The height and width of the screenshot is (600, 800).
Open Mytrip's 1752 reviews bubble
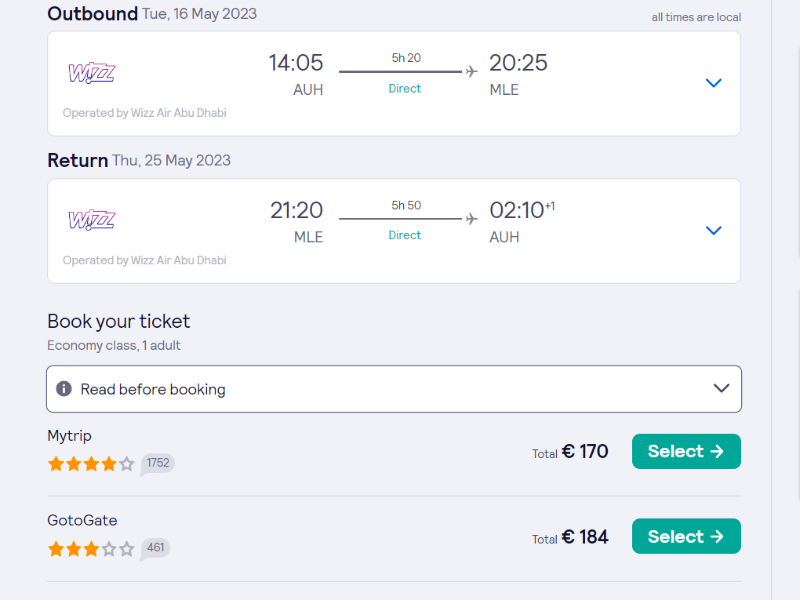(x=157, y=463)
